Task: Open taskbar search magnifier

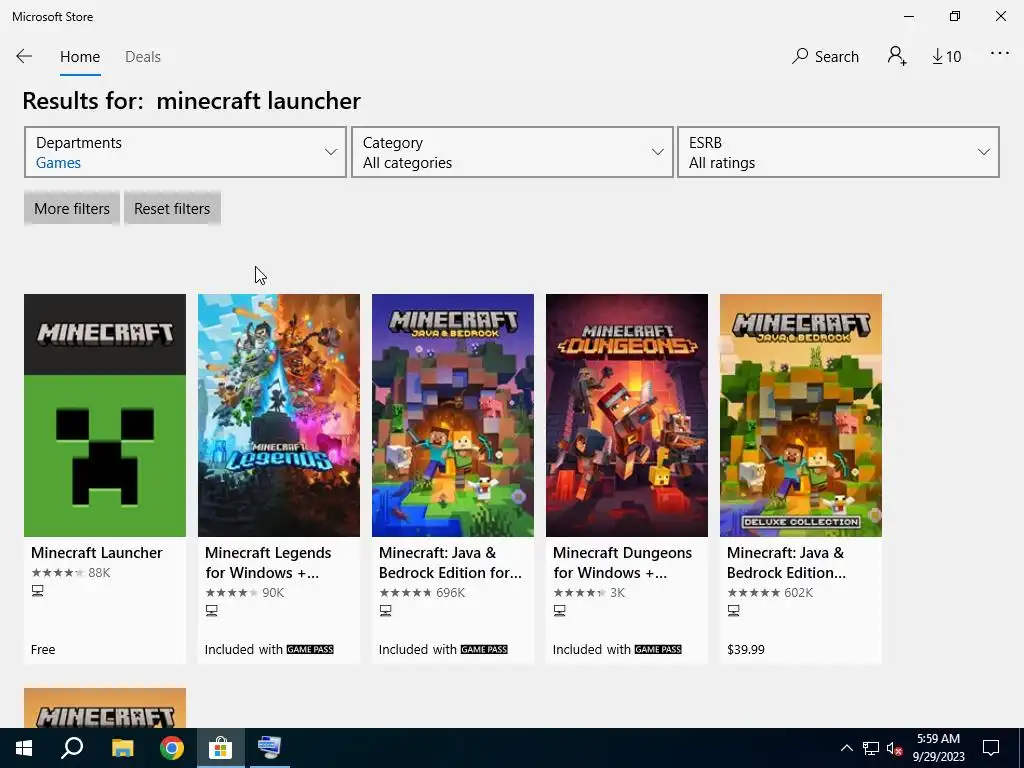Action: coord(72,748)
